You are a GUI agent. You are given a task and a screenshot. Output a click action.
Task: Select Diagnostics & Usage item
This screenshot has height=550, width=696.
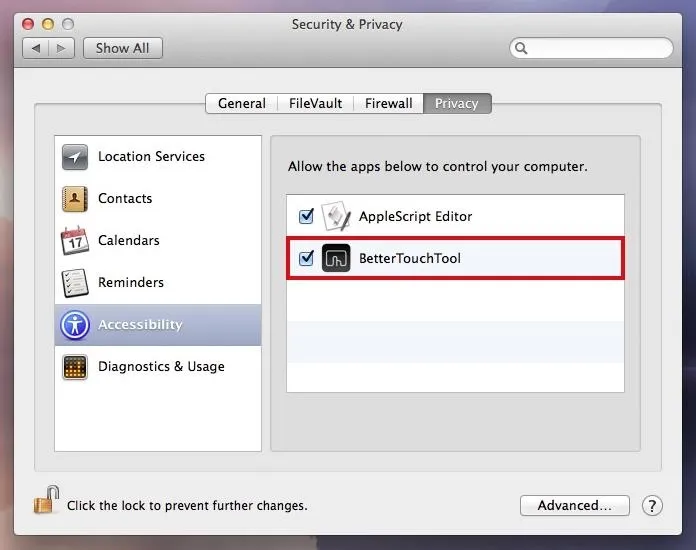pyautogui.click(x=158, y=367)
